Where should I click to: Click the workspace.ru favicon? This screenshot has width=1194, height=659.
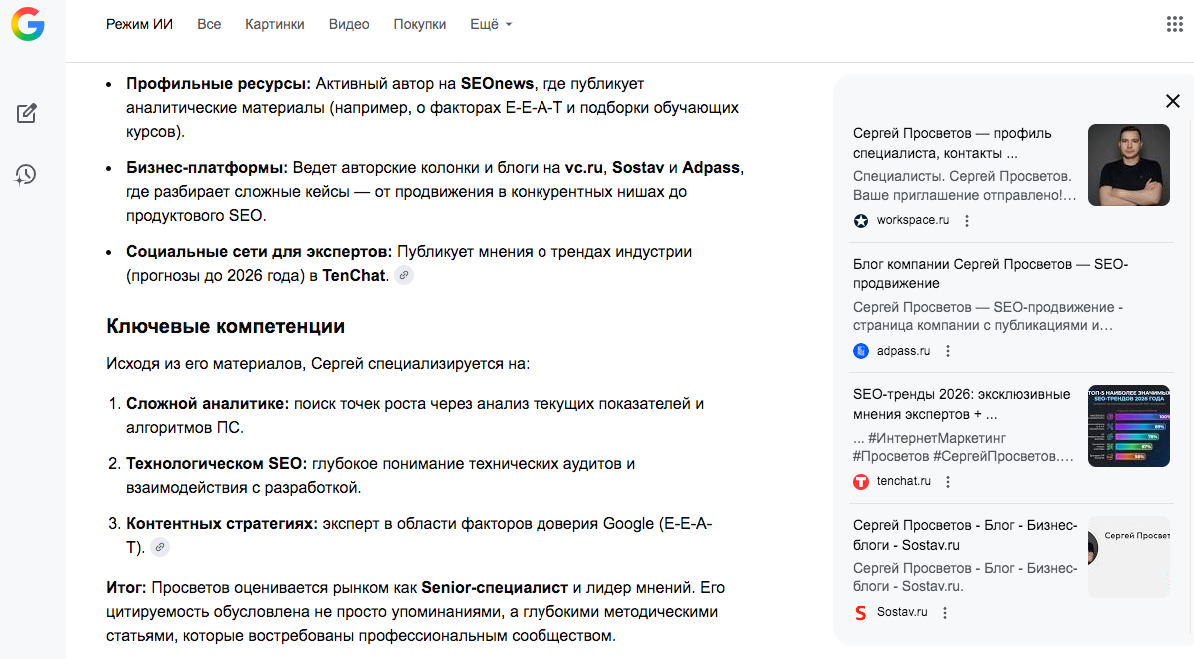tap(860, 220)
